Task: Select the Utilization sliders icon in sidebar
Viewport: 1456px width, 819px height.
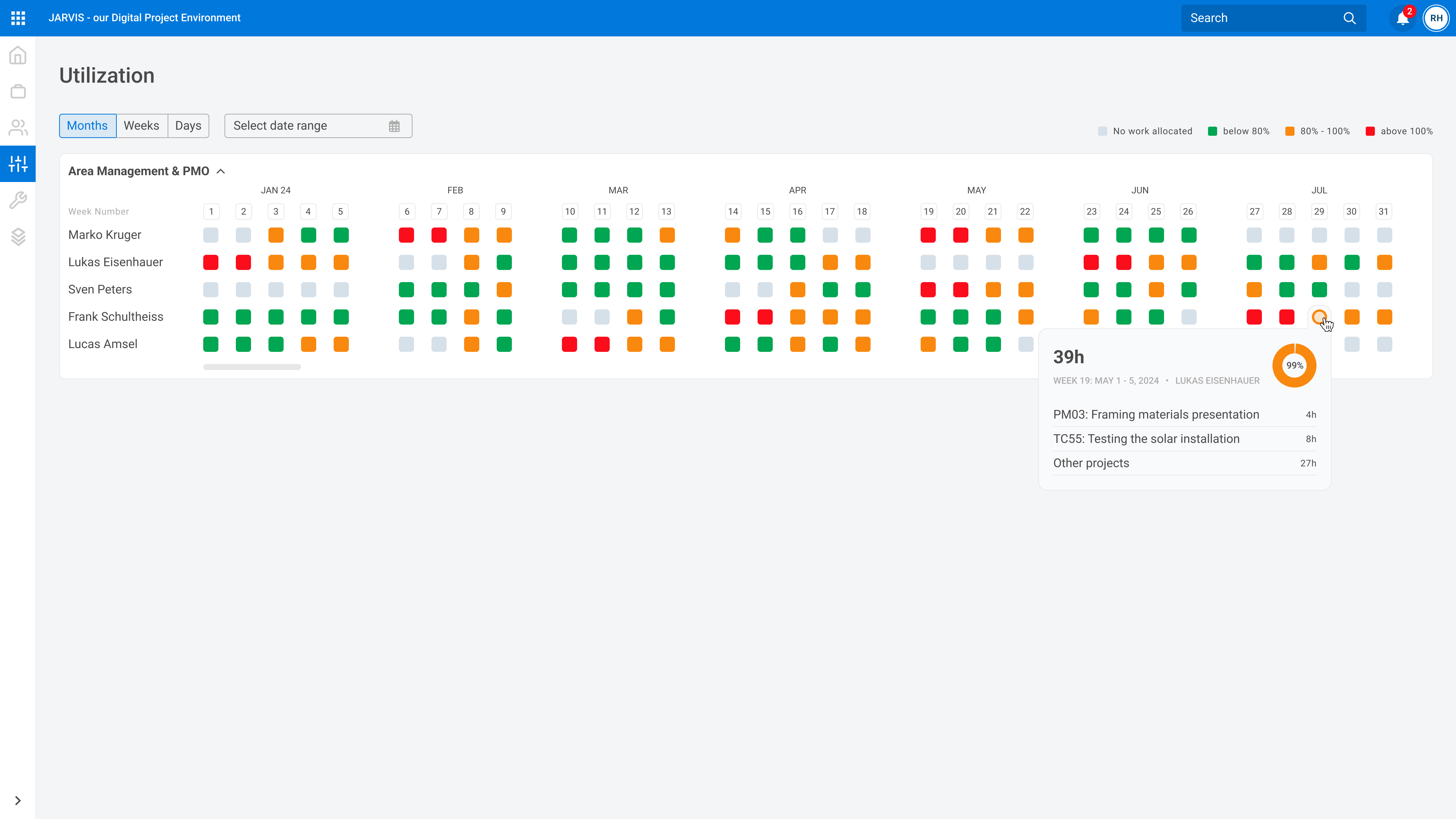Action: tap(17, 163)
